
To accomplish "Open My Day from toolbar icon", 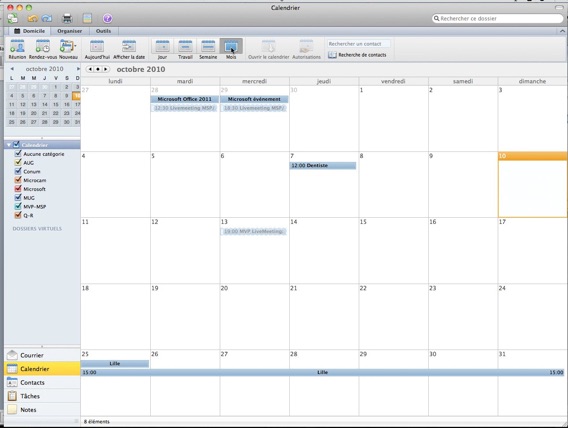I will 87,18.
